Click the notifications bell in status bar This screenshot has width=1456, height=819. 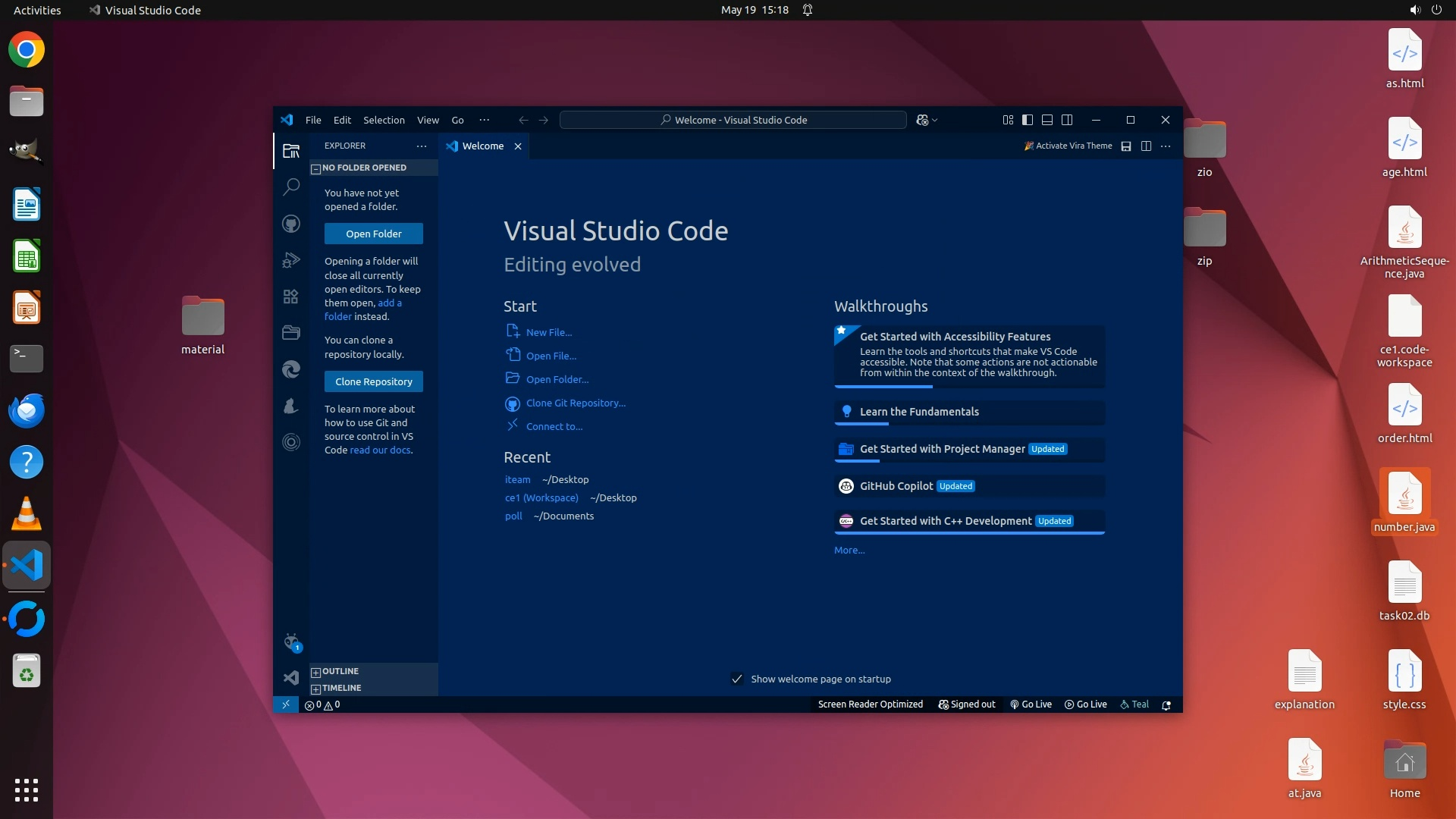tap(1166, 704)
